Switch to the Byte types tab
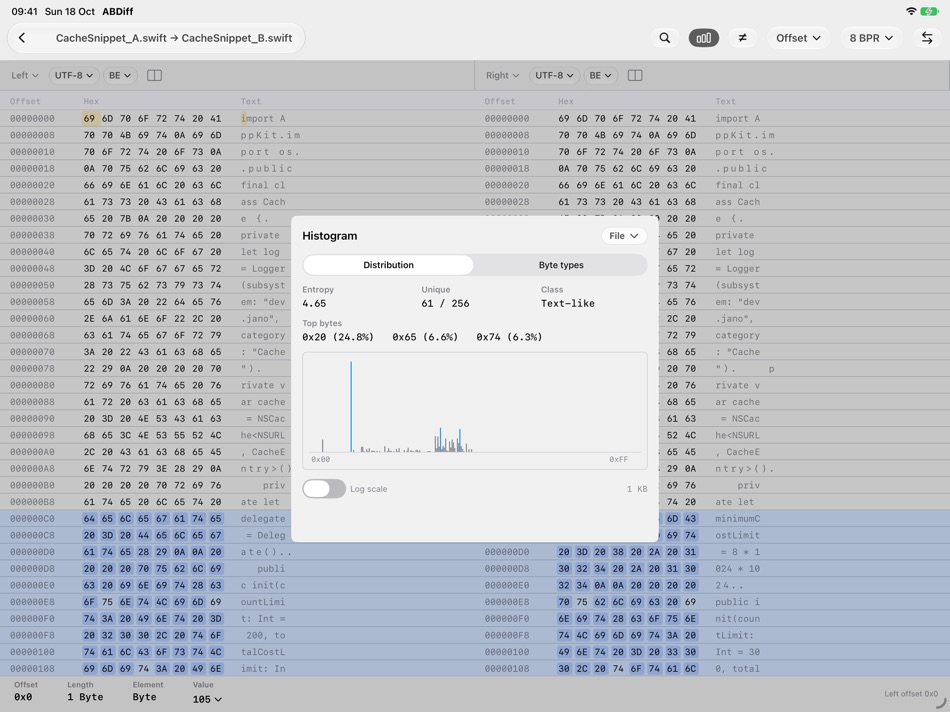 point(561,265)
